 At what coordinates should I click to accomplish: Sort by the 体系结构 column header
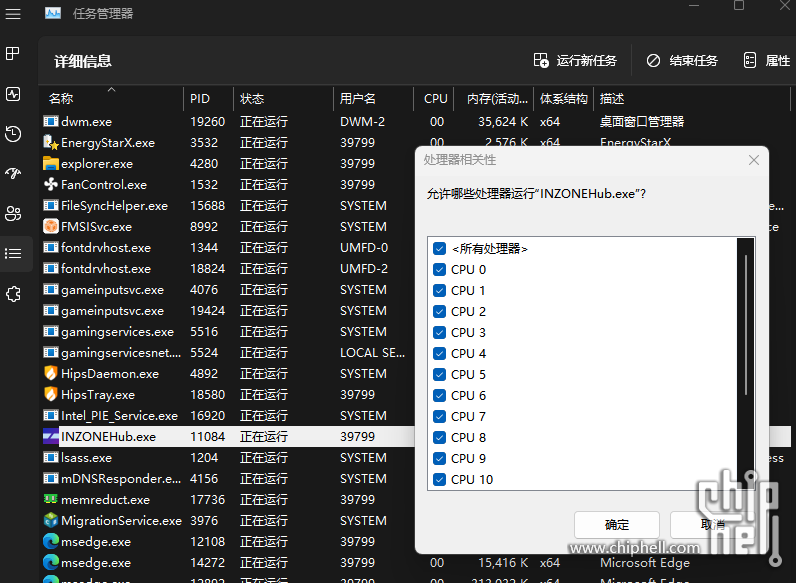[x=563, y=99]
